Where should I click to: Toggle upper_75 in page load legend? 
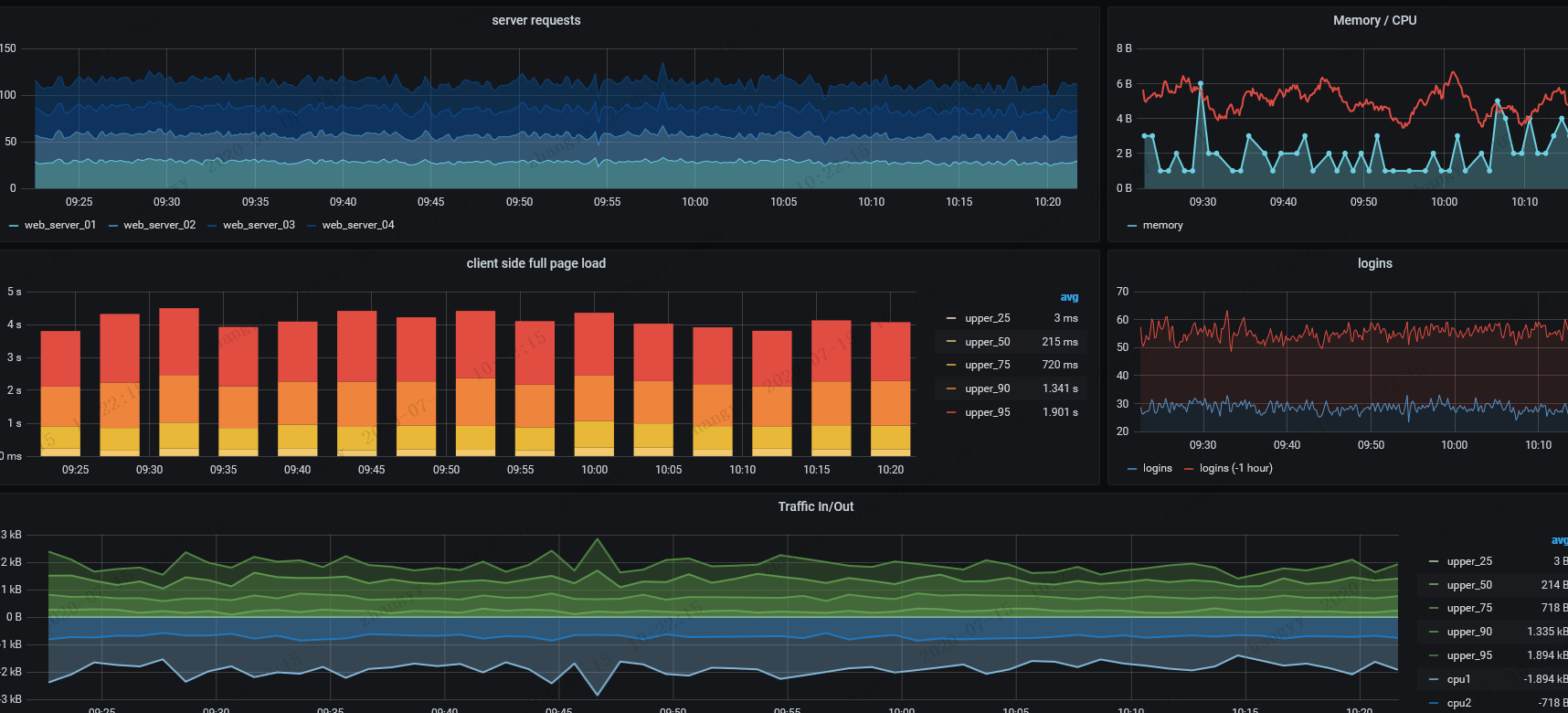click(988, 365)
